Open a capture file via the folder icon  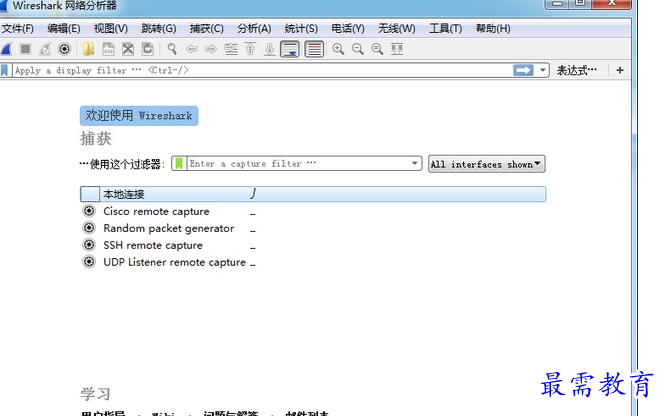point(88,49)
